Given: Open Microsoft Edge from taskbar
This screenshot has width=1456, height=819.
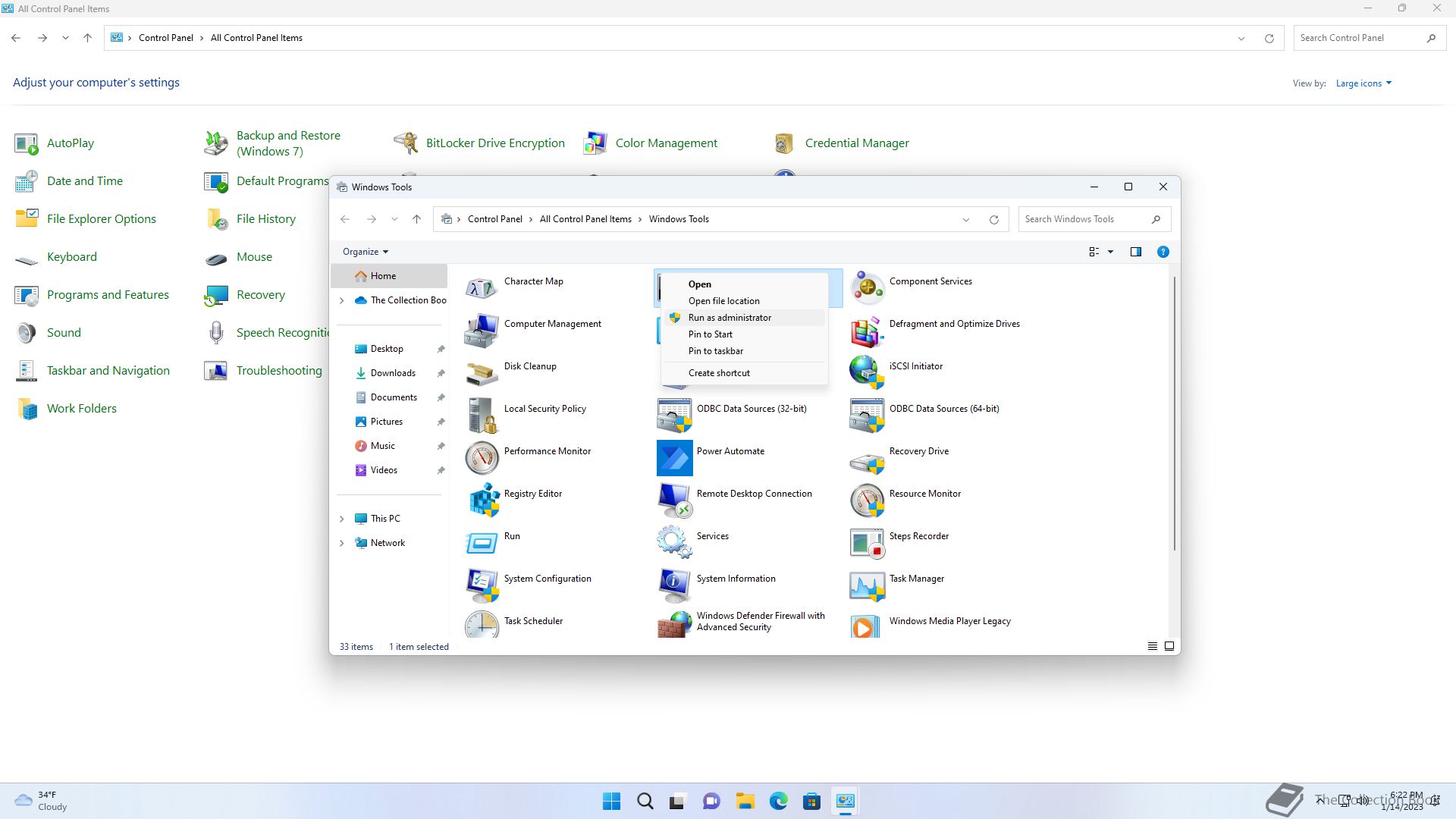Looking at the screenshot, I should tap(779, 802).
